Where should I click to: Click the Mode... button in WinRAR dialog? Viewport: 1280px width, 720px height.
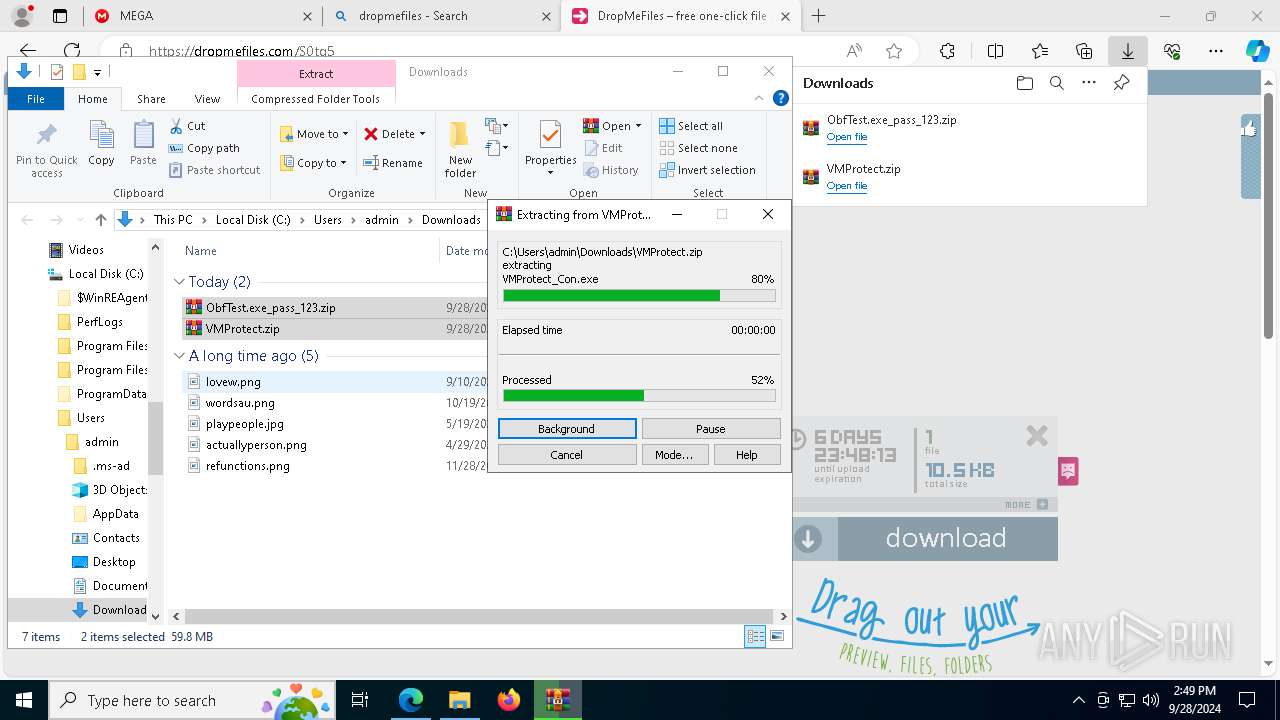coord(674,455)
